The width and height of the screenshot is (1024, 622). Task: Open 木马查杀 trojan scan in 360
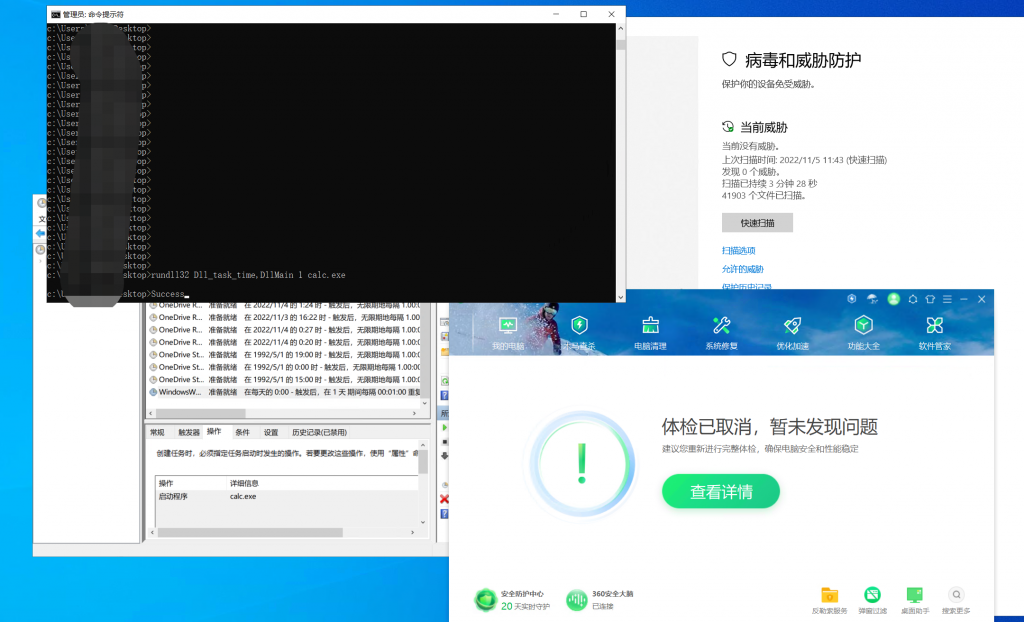579,333
